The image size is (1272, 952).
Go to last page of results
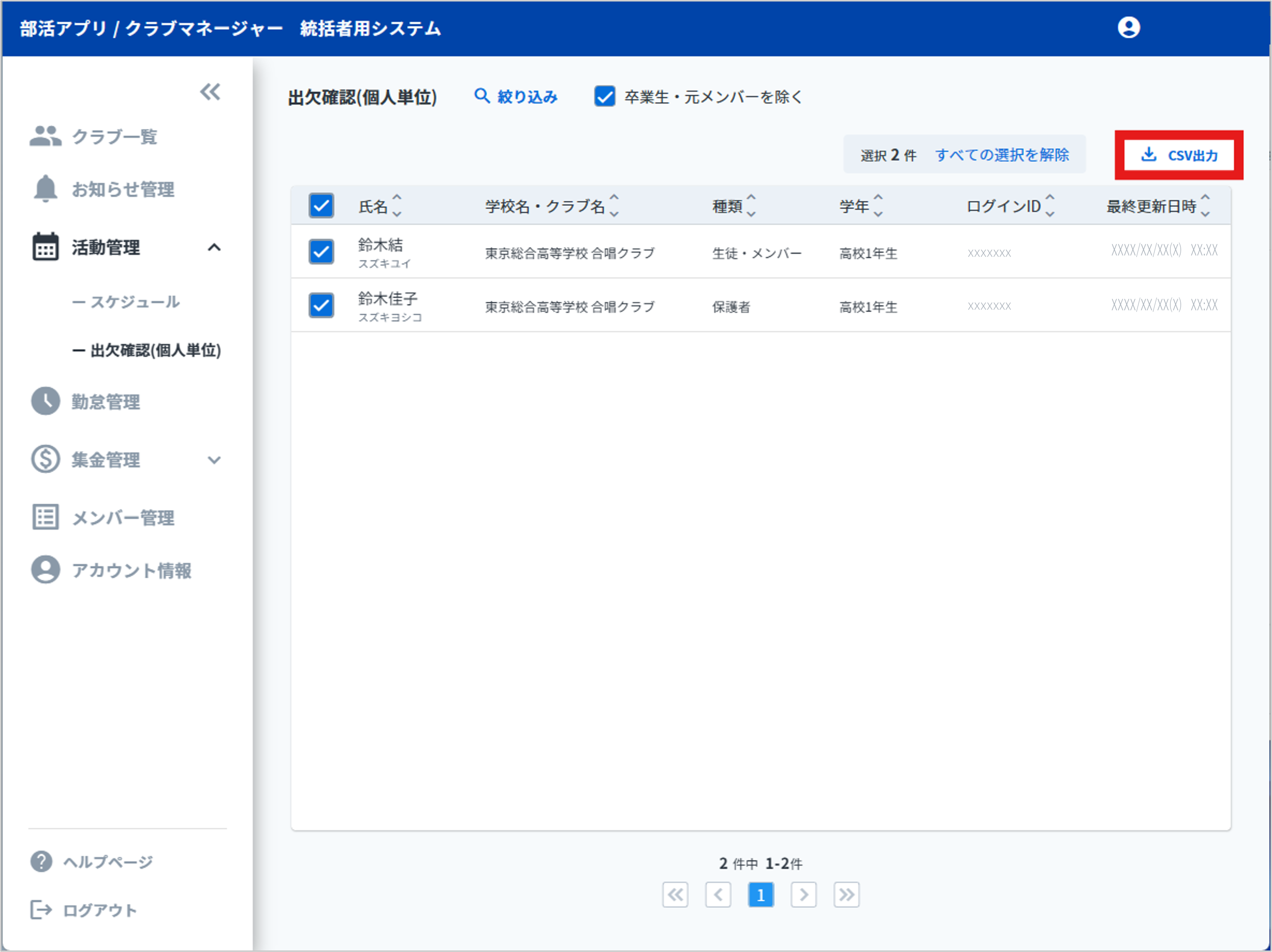click(846, 895)
